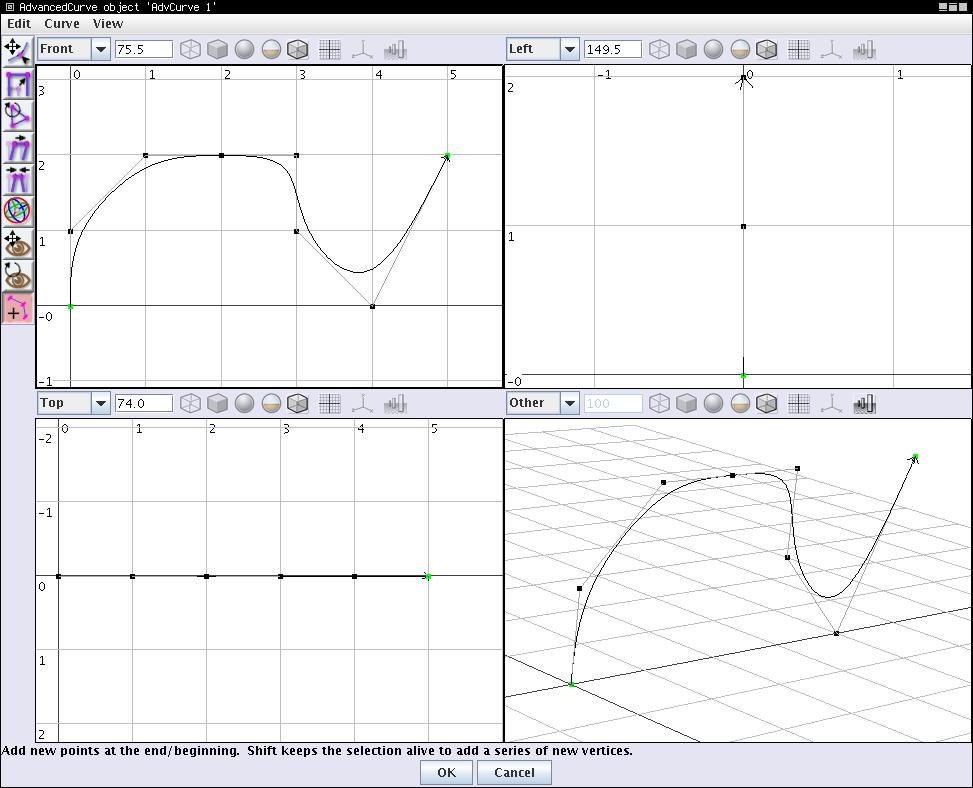
Task: Set Top view to wireframe display
Action: [x=190, y=404]
